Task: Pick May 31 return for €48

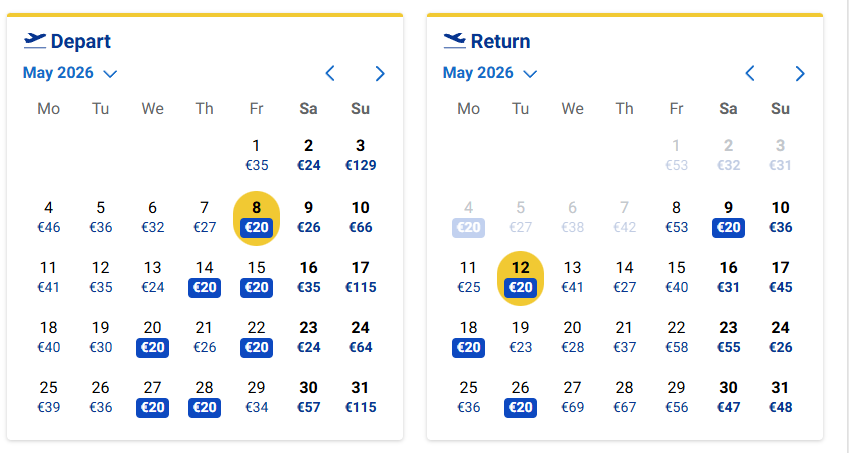Action: coord(781,397)
